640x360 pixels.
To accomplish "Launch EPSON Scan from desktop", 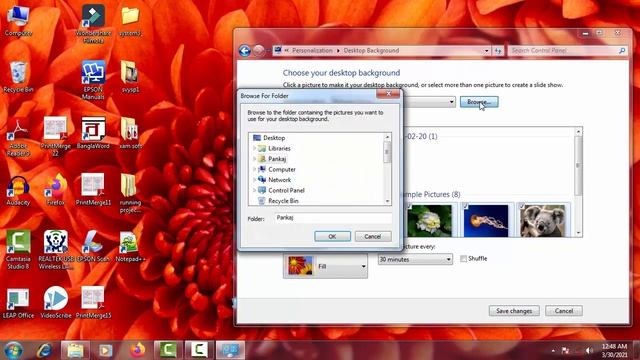I will (93, 247).
